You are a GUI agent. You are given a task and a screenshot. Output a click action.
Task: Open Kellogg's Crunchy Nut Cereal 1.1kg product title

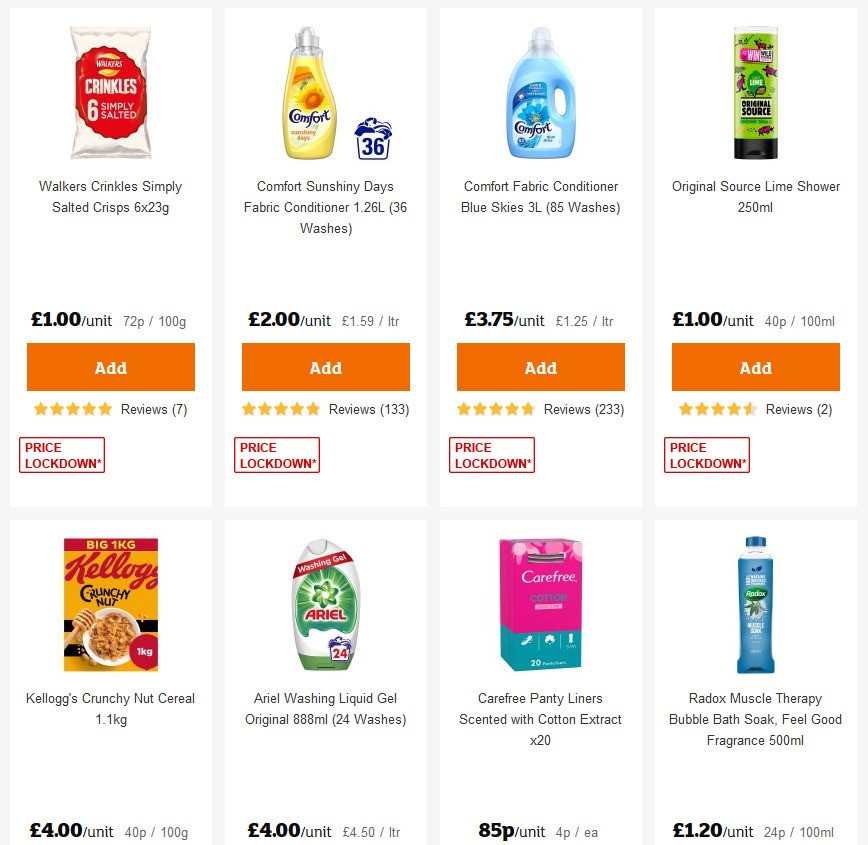(x=110, y=709)
